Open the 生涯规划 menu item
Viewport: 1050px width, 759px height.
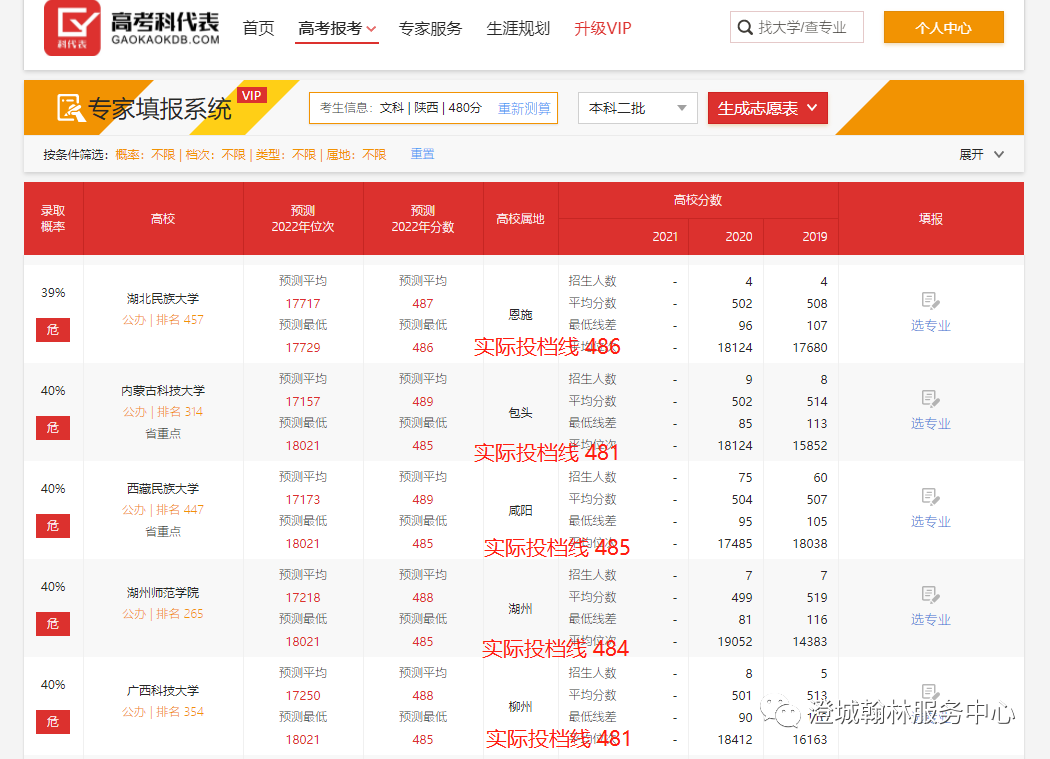[518, 28]
